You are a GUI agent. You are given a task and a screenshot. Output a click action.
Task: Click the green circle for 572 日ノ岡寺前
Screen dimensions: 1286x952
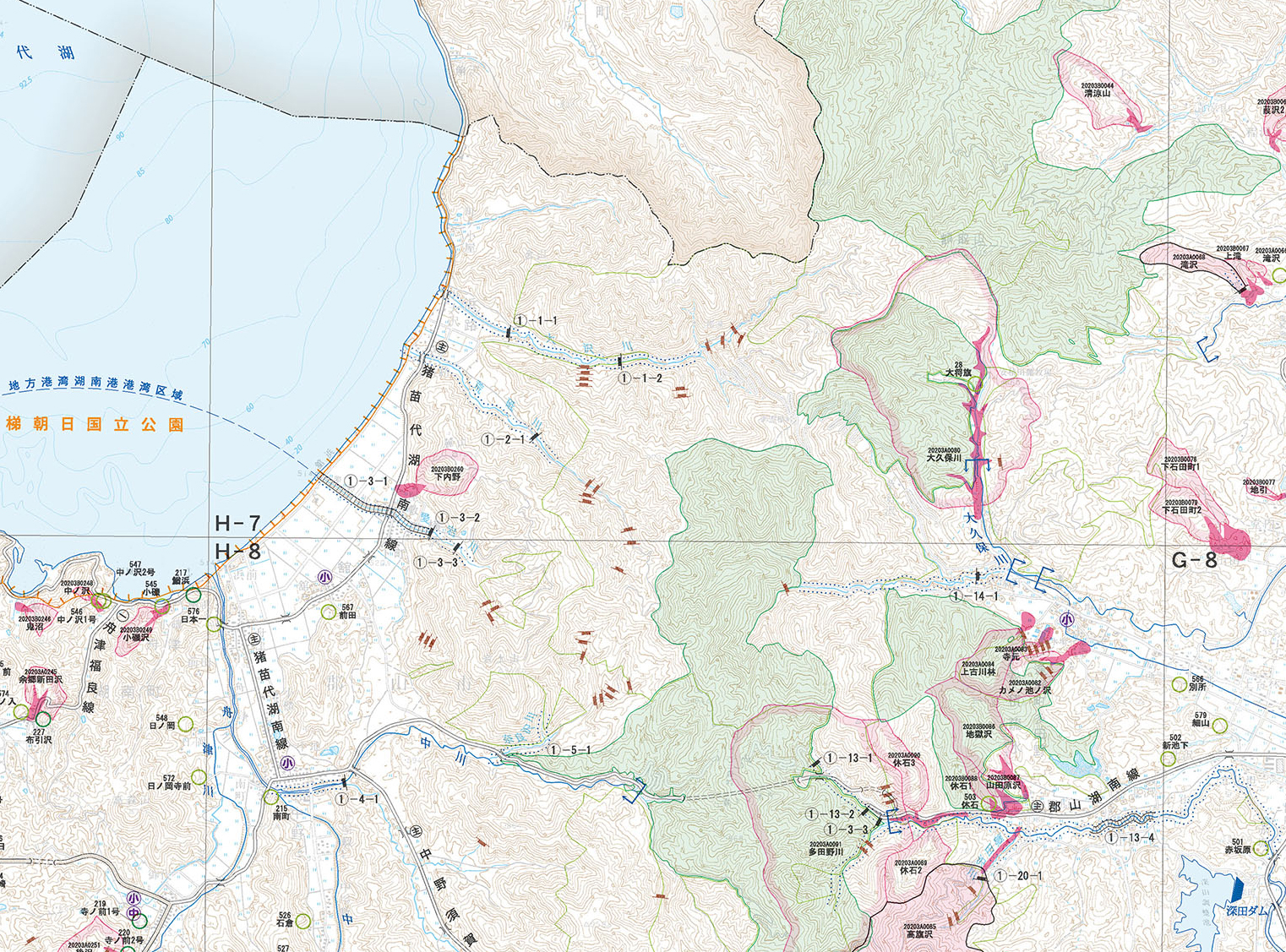click(199, 777)
